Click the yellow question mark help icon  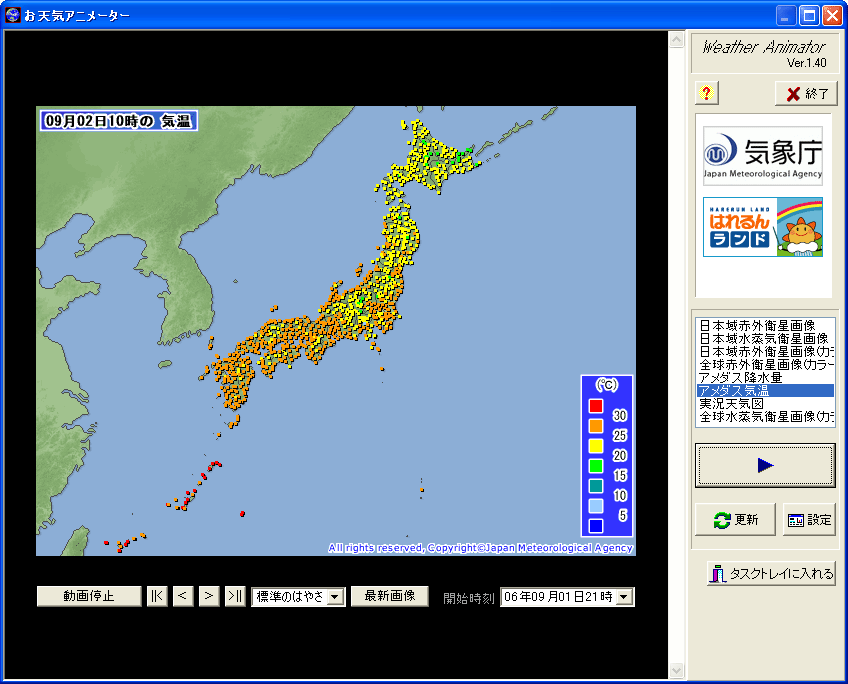706,93
